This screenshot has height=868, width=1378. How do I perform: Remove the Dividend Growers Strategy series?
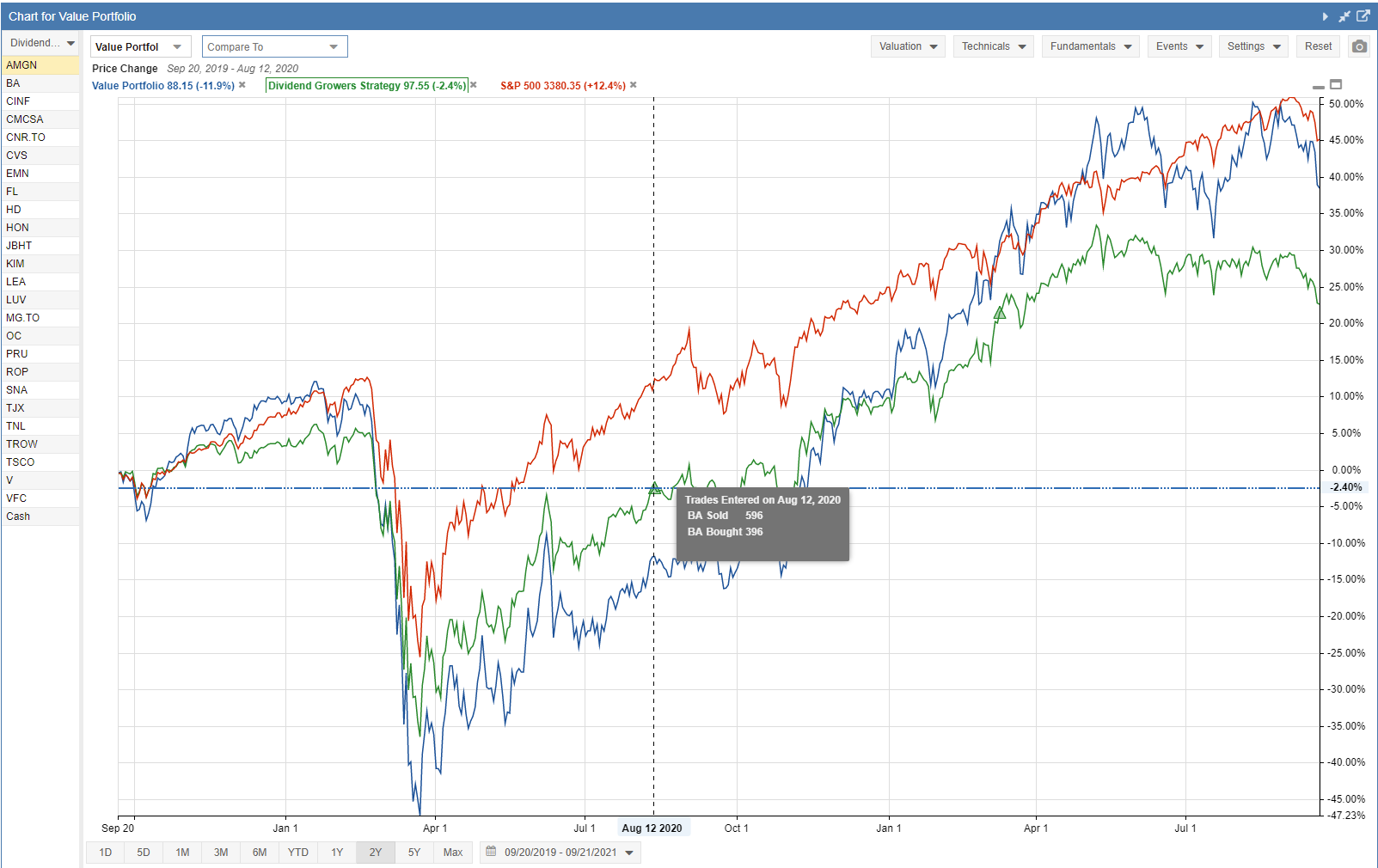[x=474, y=85]
